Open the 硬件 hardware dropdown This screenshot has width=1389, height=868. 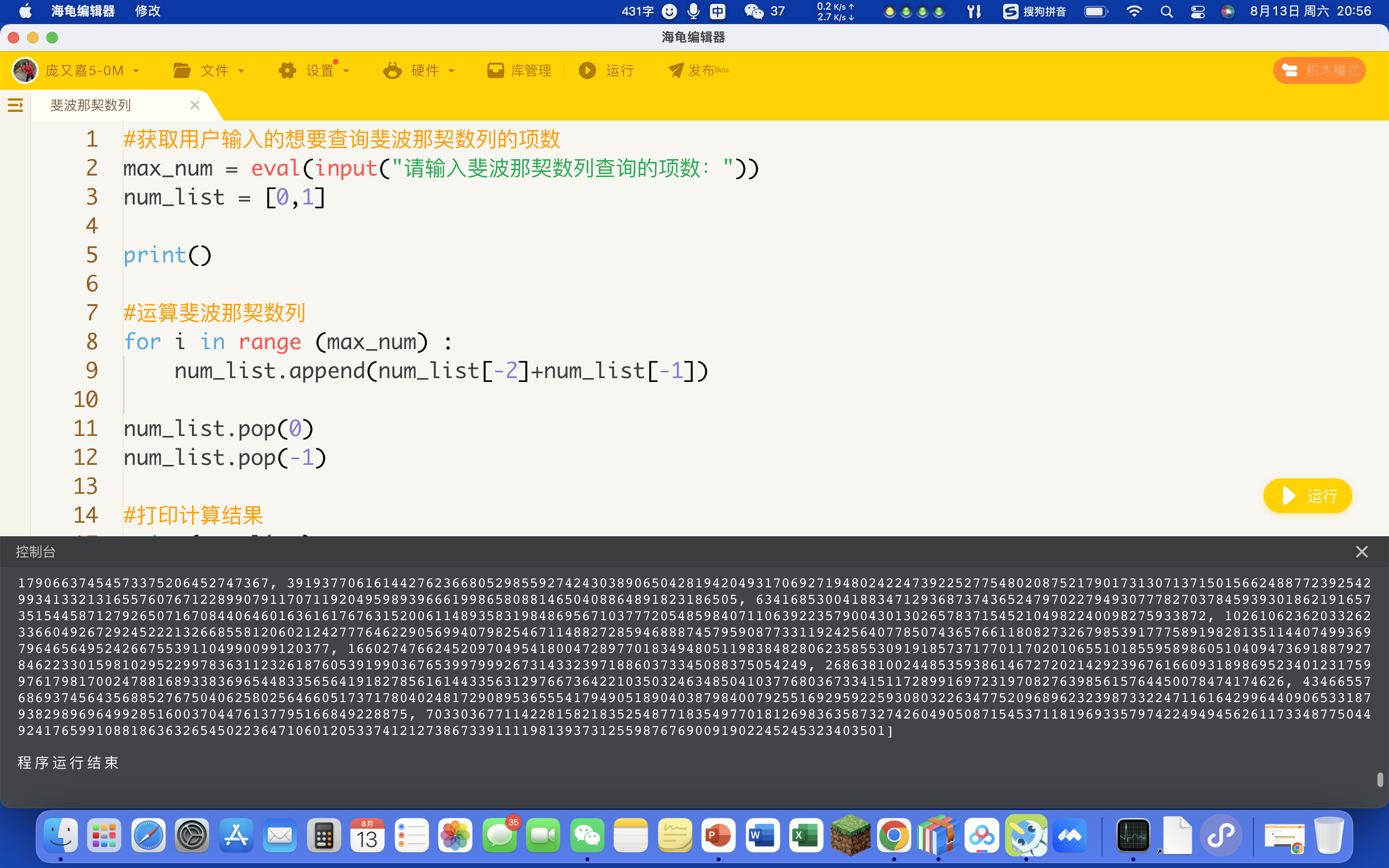(419, 70)
